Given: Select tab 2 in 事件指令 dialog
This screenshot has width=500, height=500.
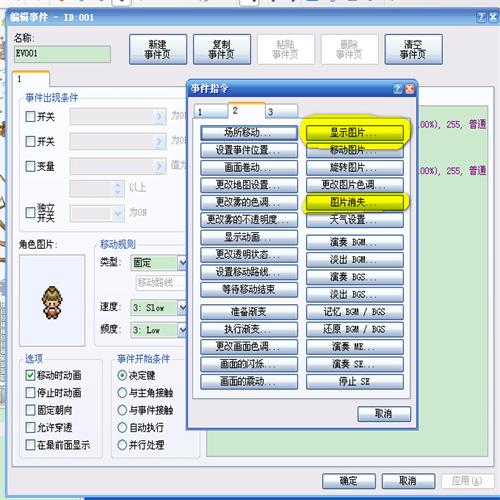Looking at the screenshot, I should tap(246, 110).
